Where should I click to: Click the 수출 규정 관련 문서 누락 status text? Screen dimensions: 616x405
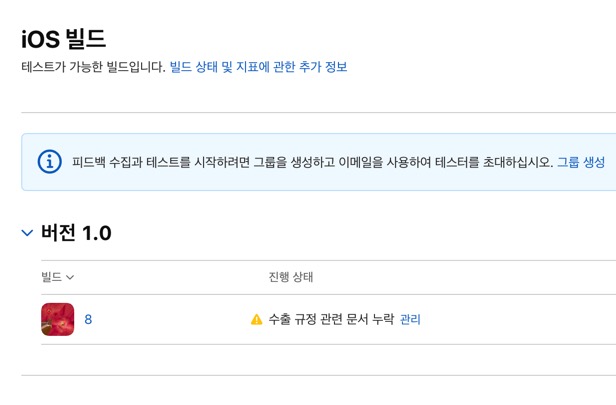click(x=331, y=320)
